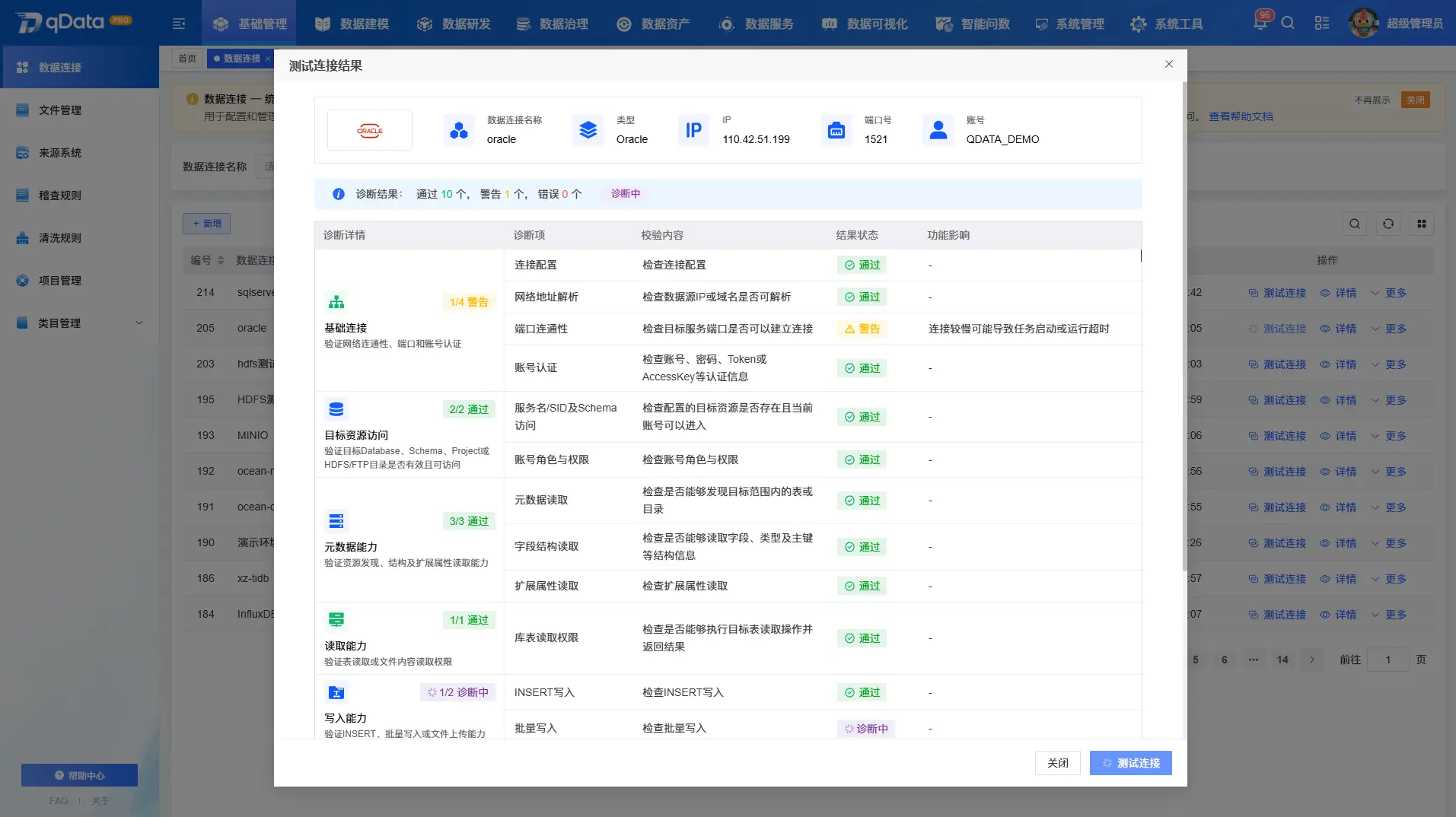The image size is (1456, 817).
Task: Open the 系统工具 top menu
Action: tap(1167, 24)
